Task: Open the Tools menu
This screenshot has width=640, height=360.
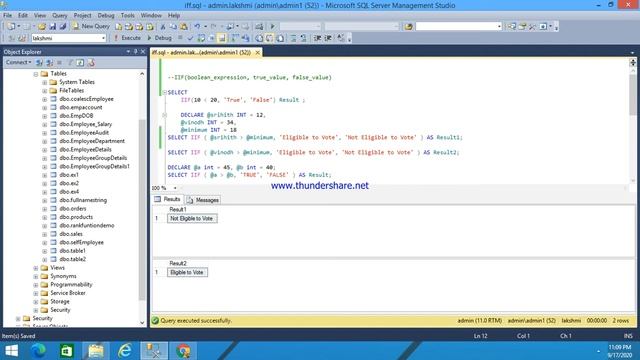Action: [x=128, y=16]
